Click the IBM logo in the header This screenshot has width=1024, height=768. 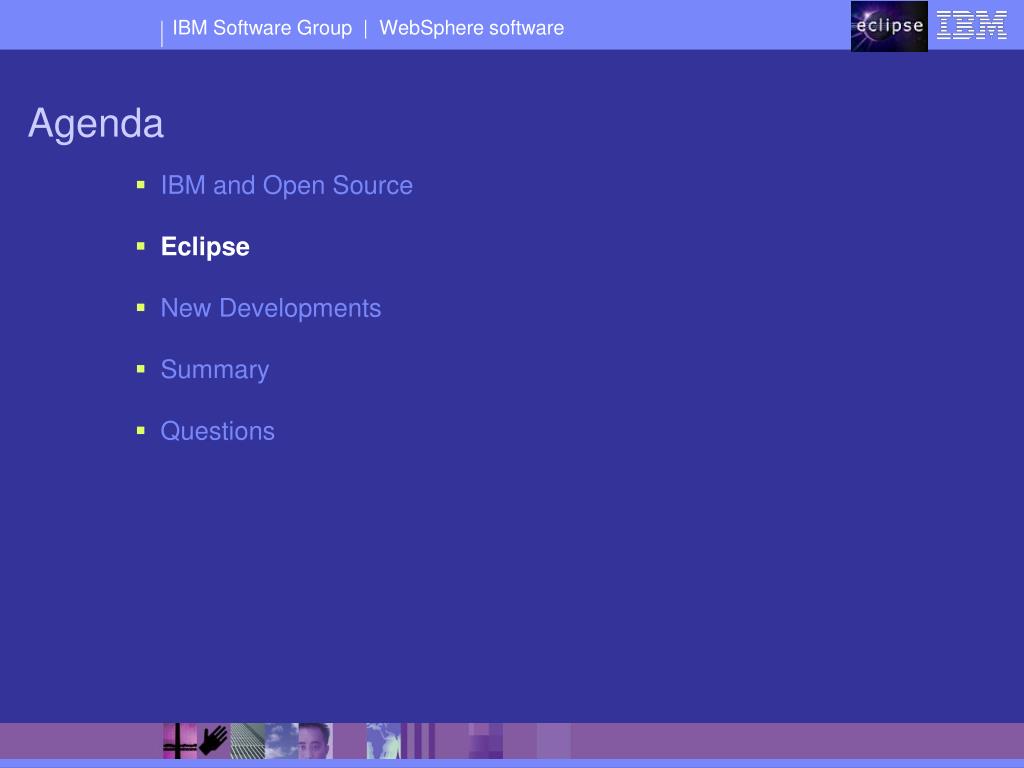972,25
